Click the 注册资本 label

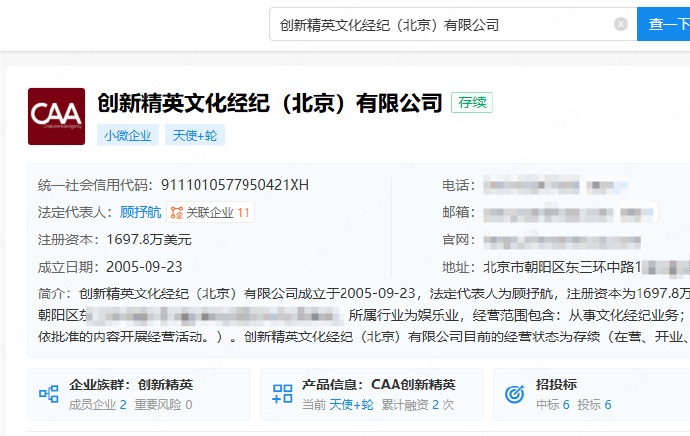68,240
